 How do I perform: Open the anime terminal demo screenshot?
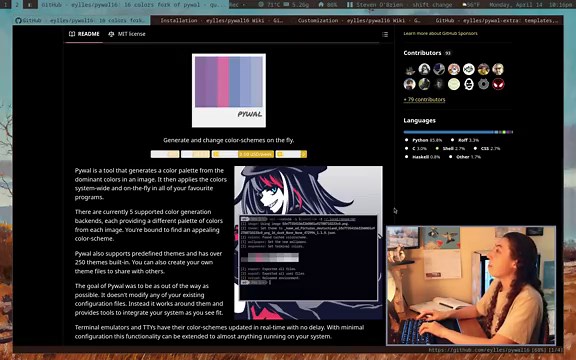[308, 243]
